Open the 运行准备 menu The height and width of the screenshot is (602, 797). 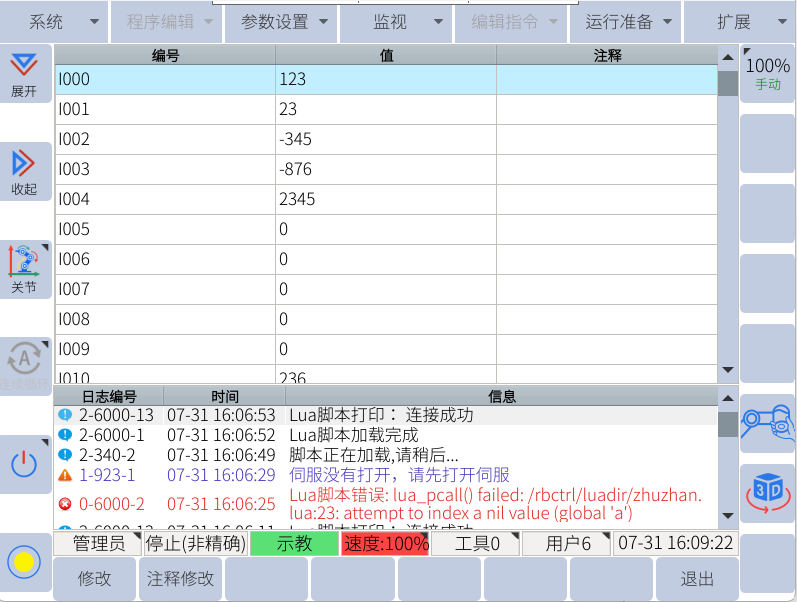click(625, 22)
